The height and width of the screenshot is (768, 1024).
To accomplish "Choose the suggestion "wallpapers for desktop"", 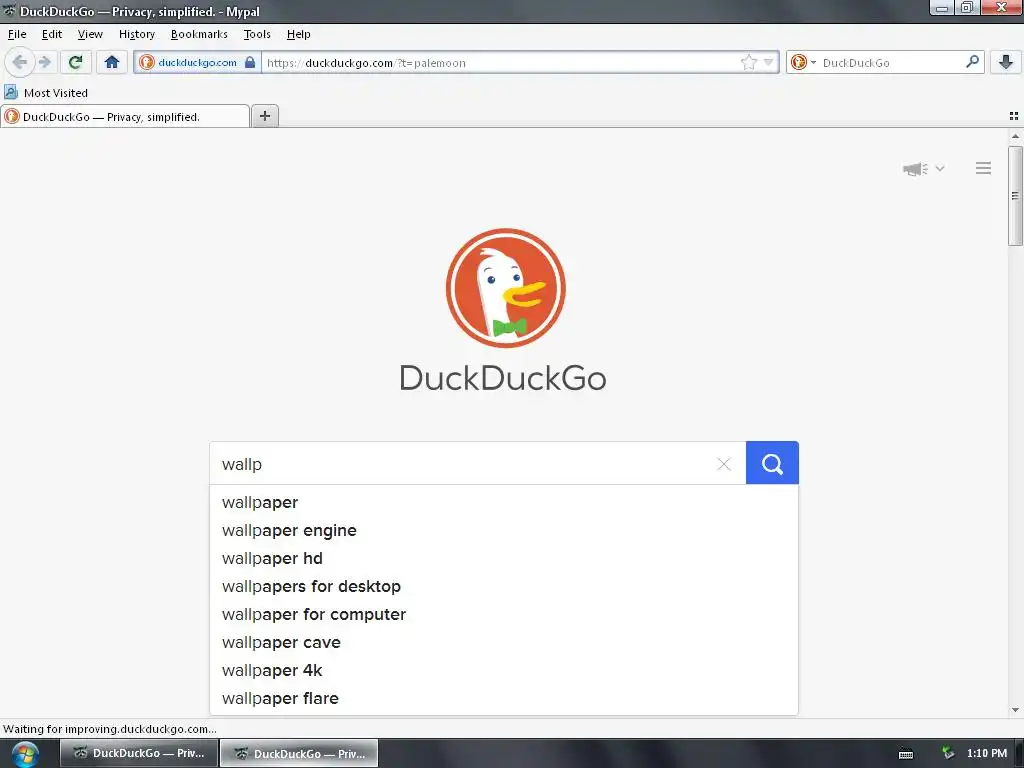I will [x=504, y=586].
